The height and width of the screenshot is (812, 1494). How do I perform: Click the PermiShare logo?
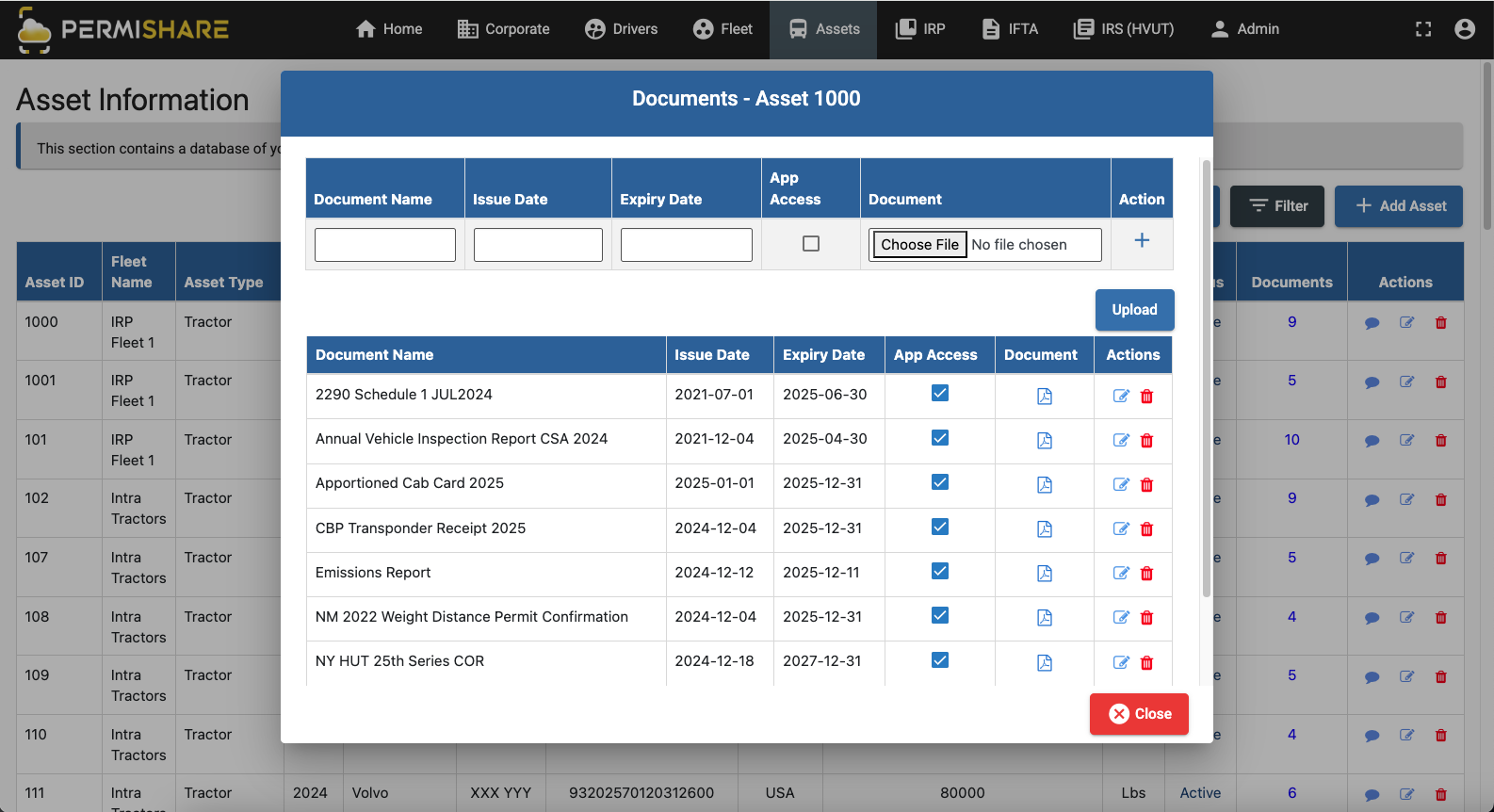point(122,29)
